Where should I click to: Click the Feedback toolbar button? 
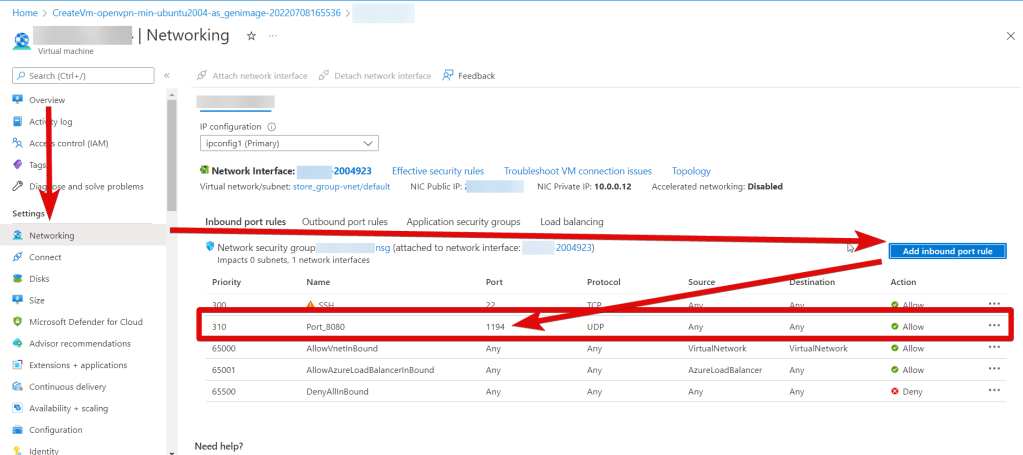(x=468, y=76)
